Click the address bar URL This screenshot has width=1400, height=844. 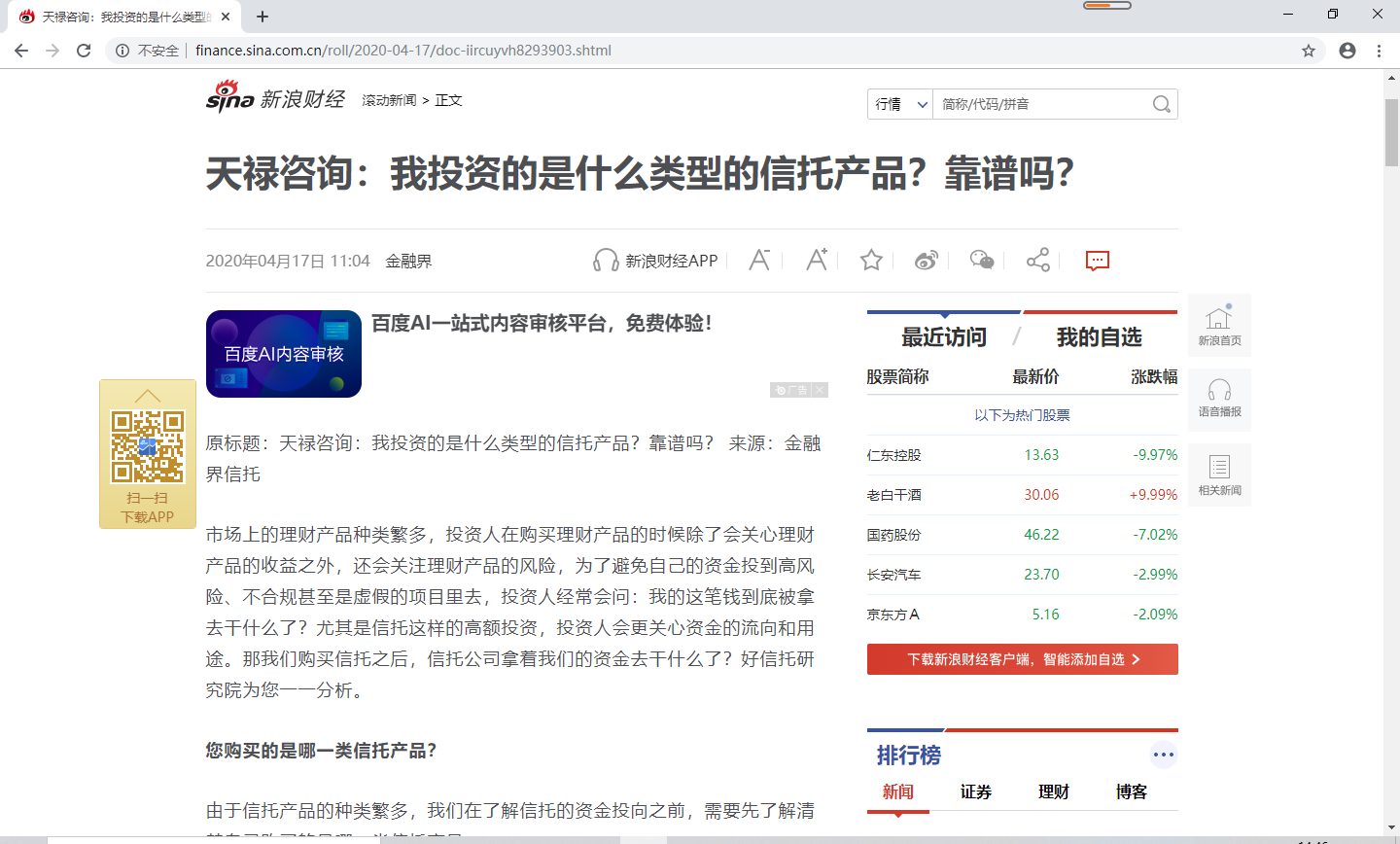point(402,51)
